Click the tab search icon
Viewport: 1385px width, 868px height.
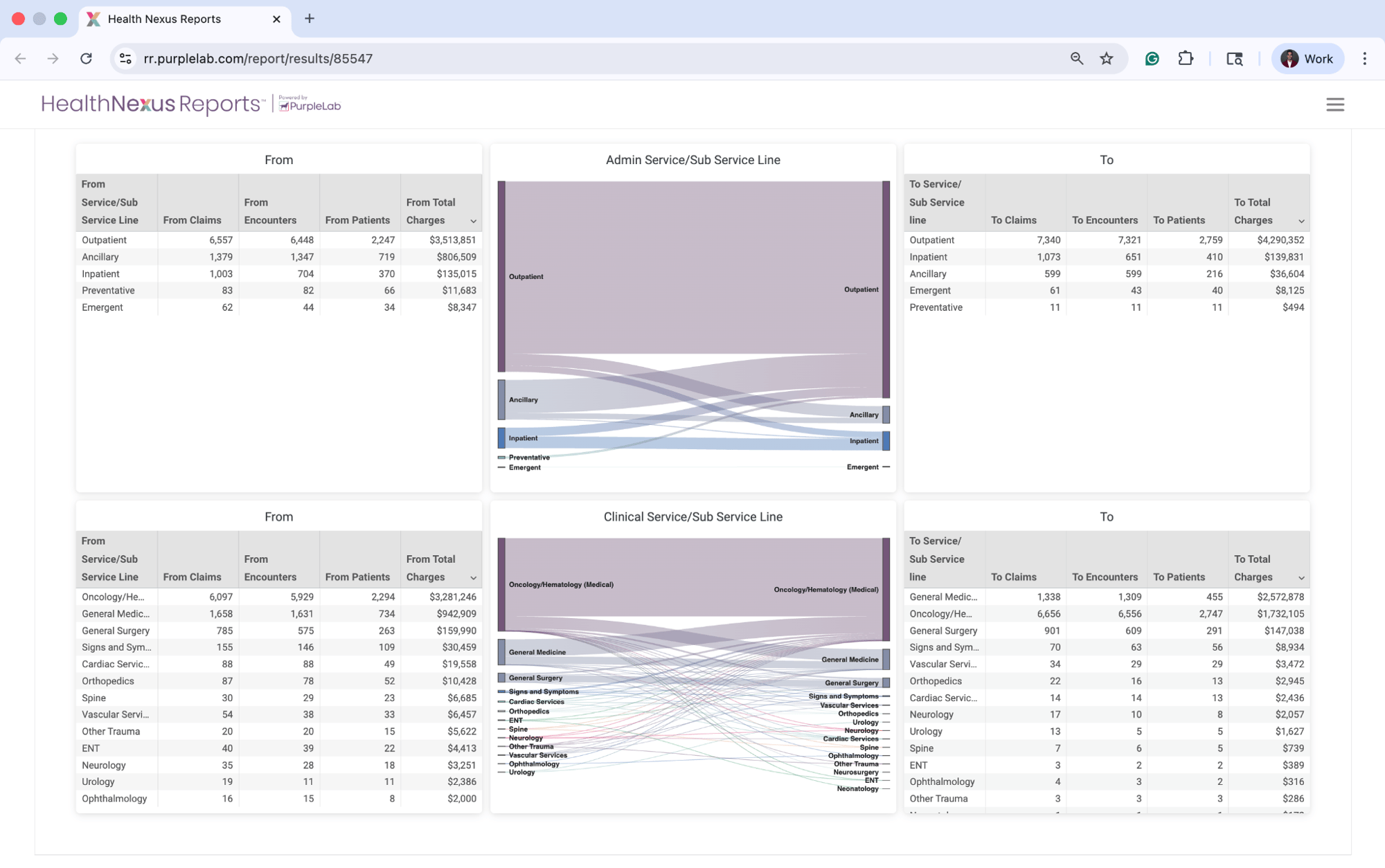coord(1234,59)
